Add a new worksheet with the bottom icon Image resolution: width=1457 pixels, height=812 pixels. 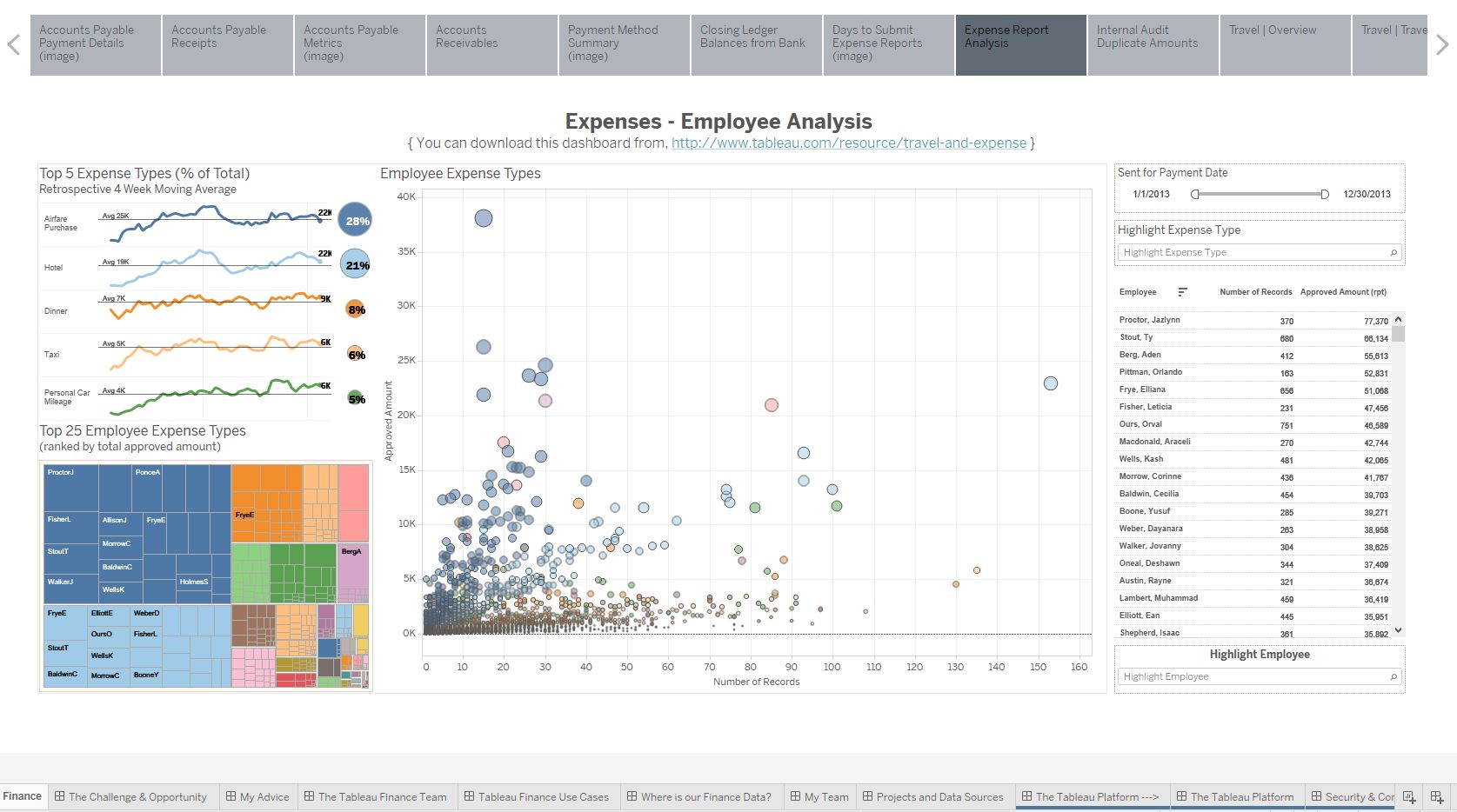point(1410,796)
